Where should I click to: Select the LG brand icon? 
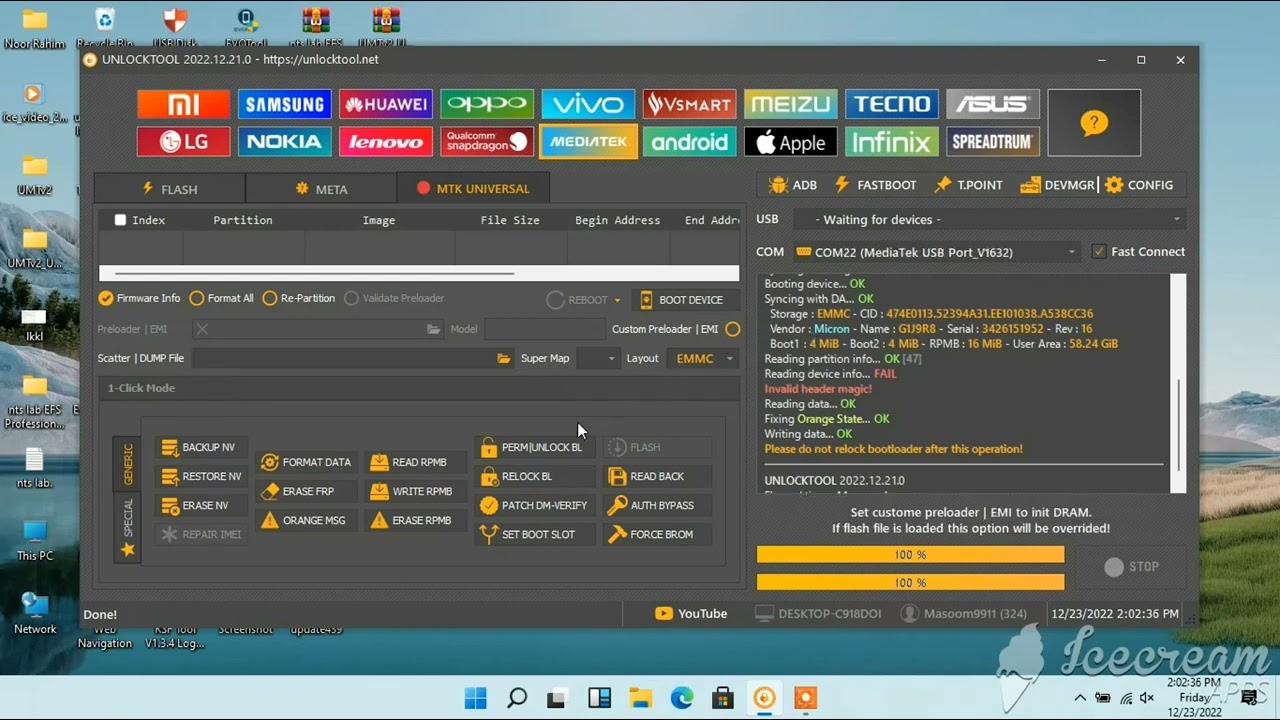point(183,142)
